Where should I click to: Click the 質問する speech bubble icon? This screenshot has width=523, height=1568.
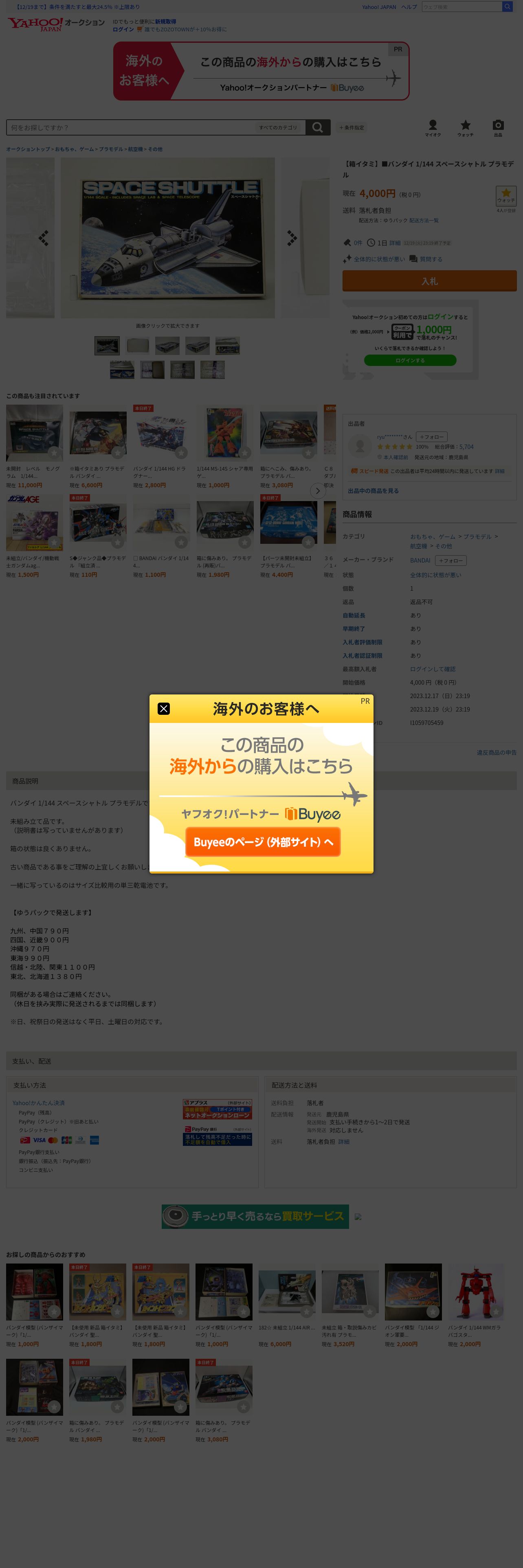click(413, 259)
